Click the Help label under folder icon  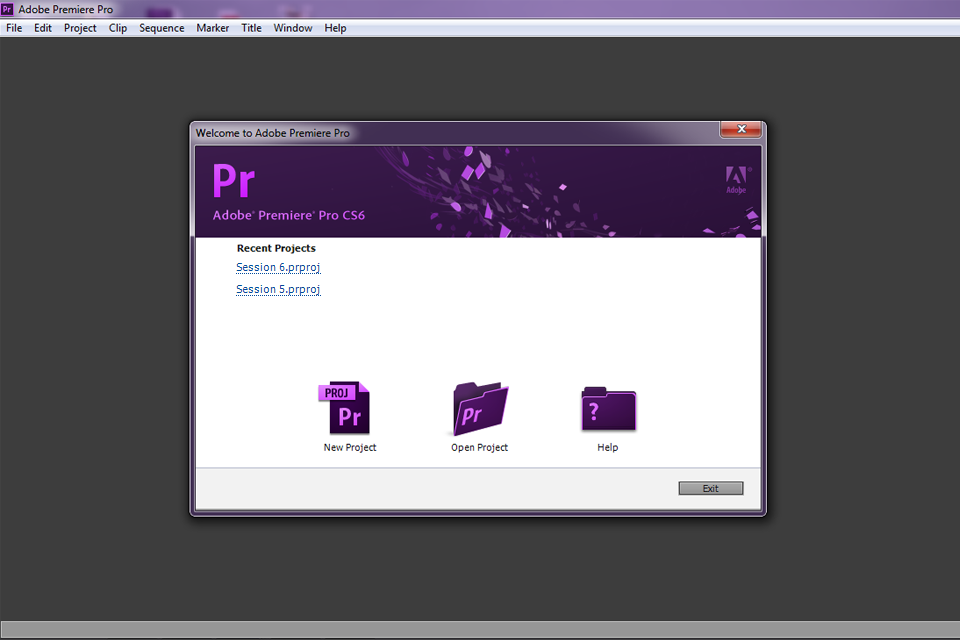tap(607, 448)
